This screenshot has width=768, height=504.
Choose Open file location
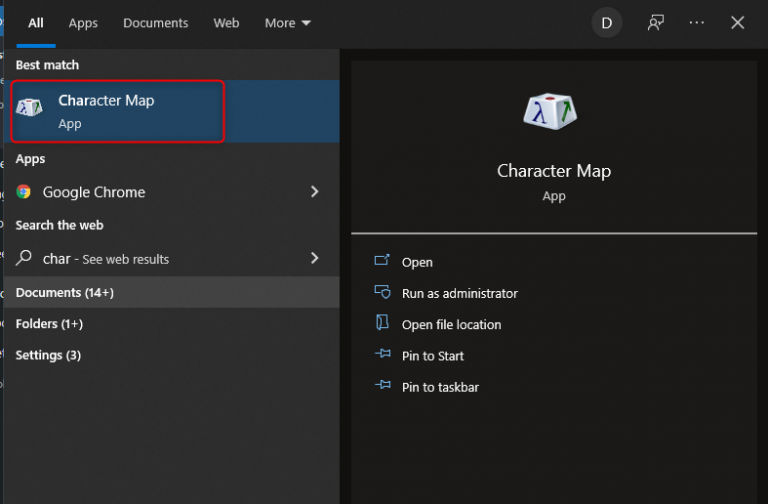[x=451, y=324]
